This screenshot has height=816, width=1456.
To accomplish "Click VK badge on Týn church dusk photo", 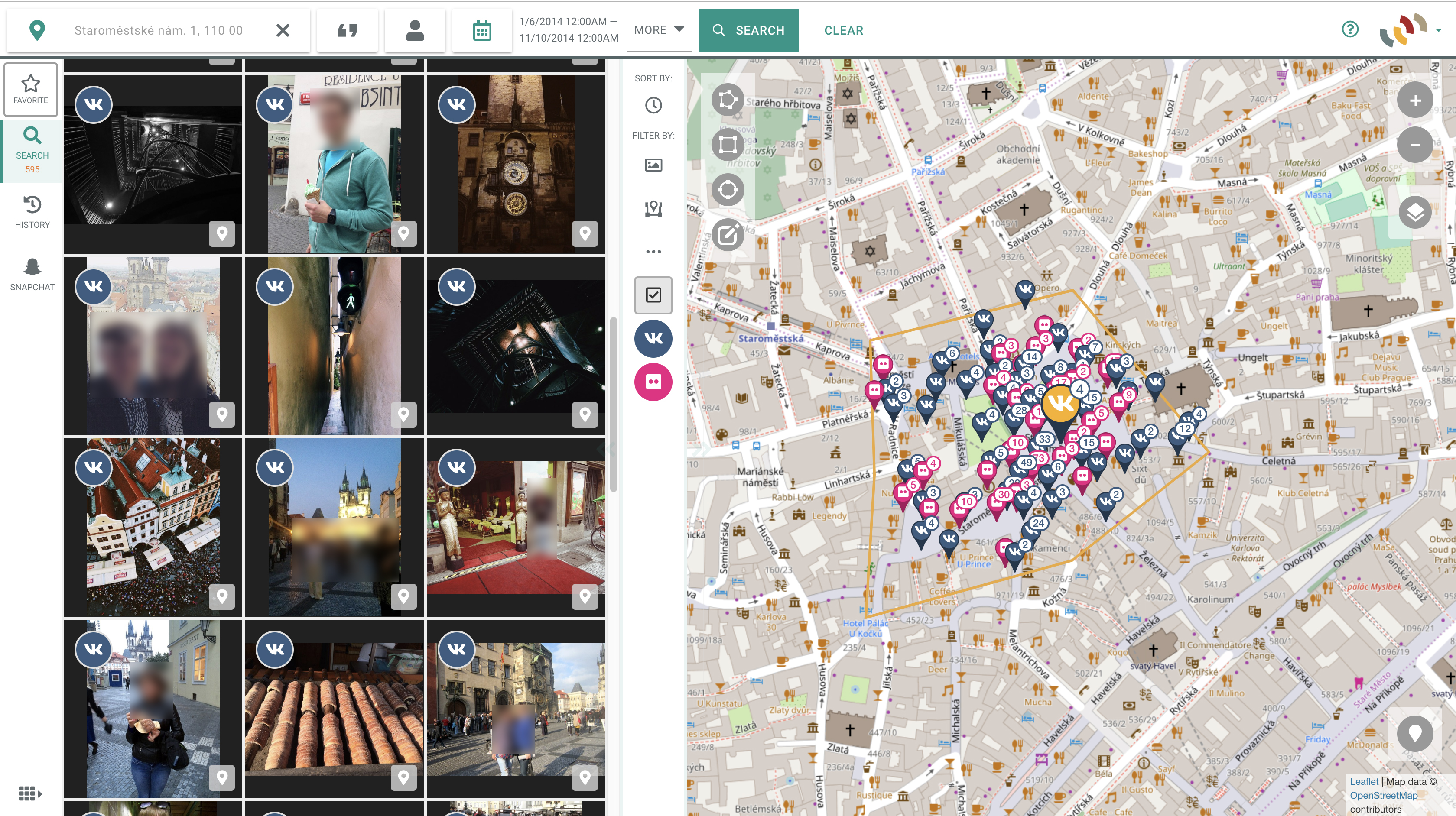I will tap(275, 467).
